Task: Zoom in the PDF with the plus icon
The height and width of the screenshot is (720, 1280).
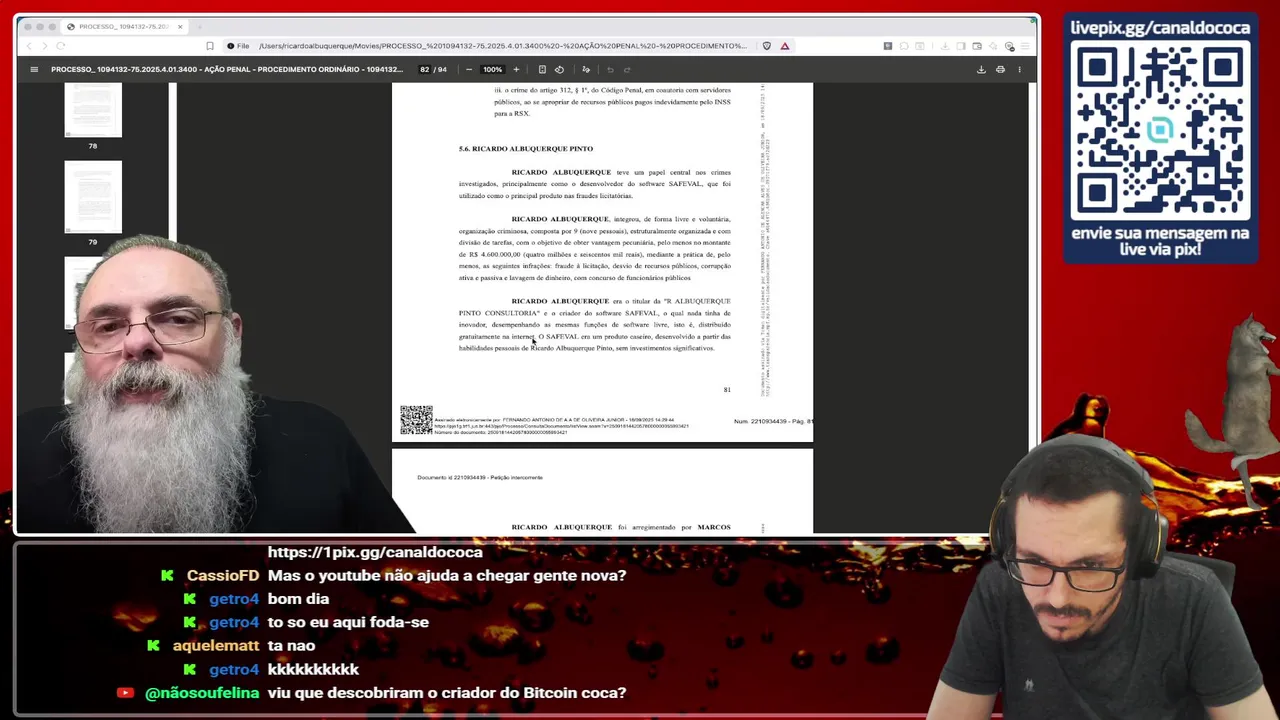Action: point(516,69)
